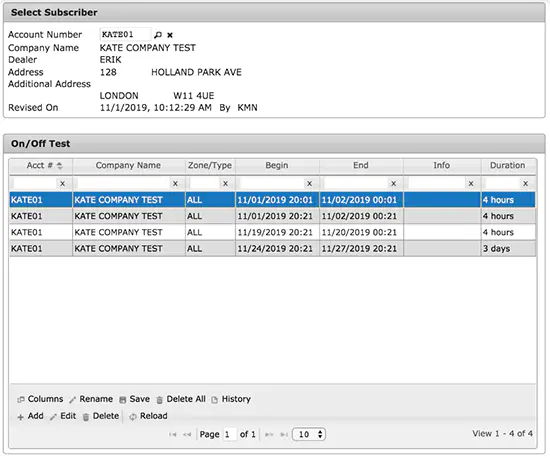Click the Zone/Type filter input field
This screenshot has height=458, width=550.
point(204,183)
